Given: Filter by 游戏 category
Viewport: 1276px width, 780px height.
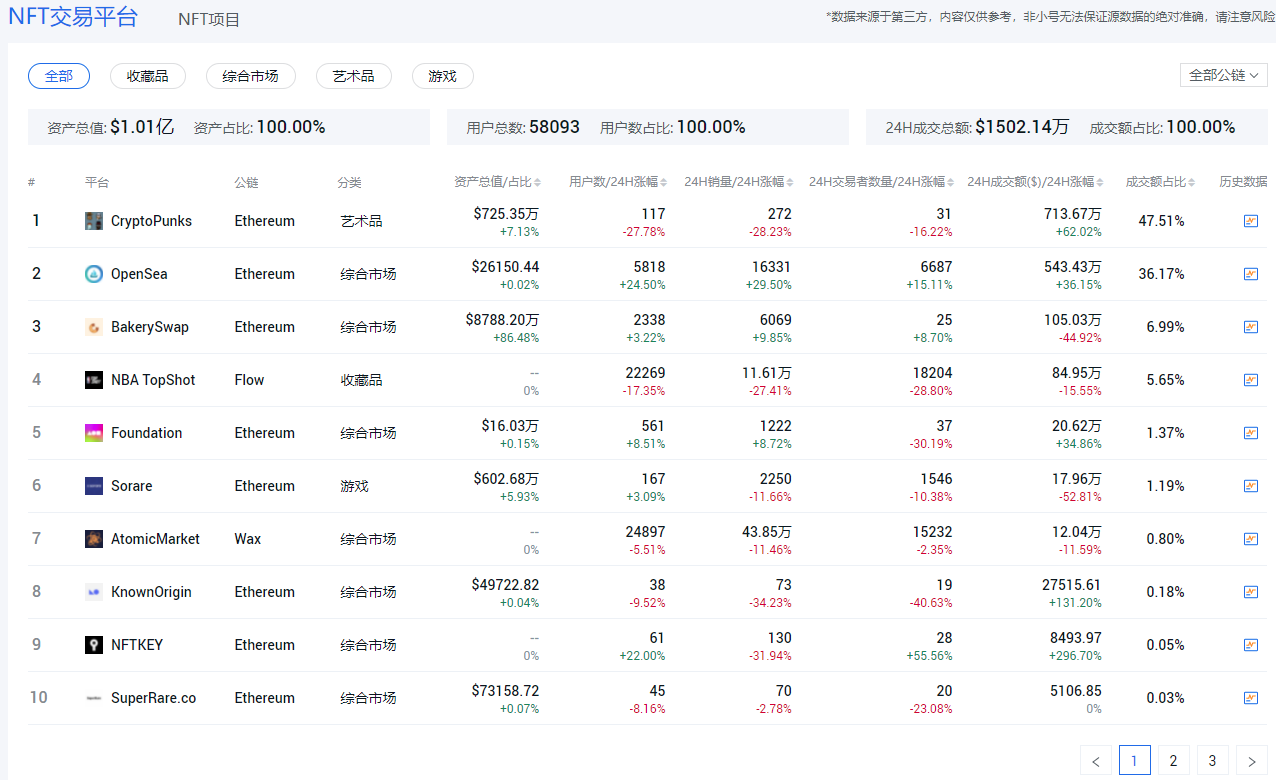Looking at the screenshot, I should (x=442, y=76).
